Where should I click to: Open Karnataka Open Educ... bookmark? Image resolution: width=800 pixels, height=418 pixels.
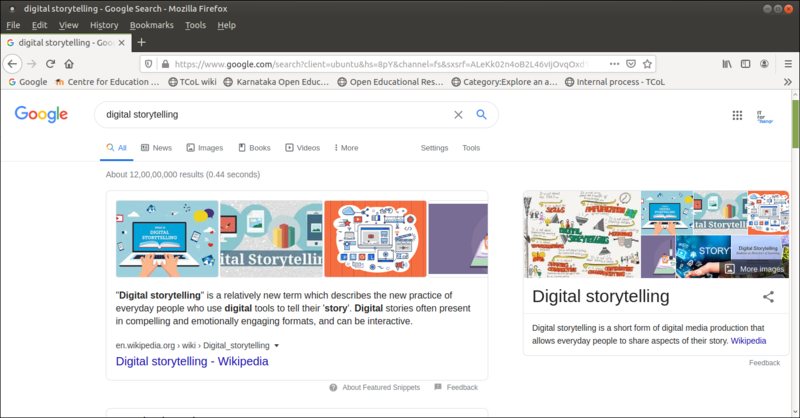pyautogui.click(x=276, y=82)
